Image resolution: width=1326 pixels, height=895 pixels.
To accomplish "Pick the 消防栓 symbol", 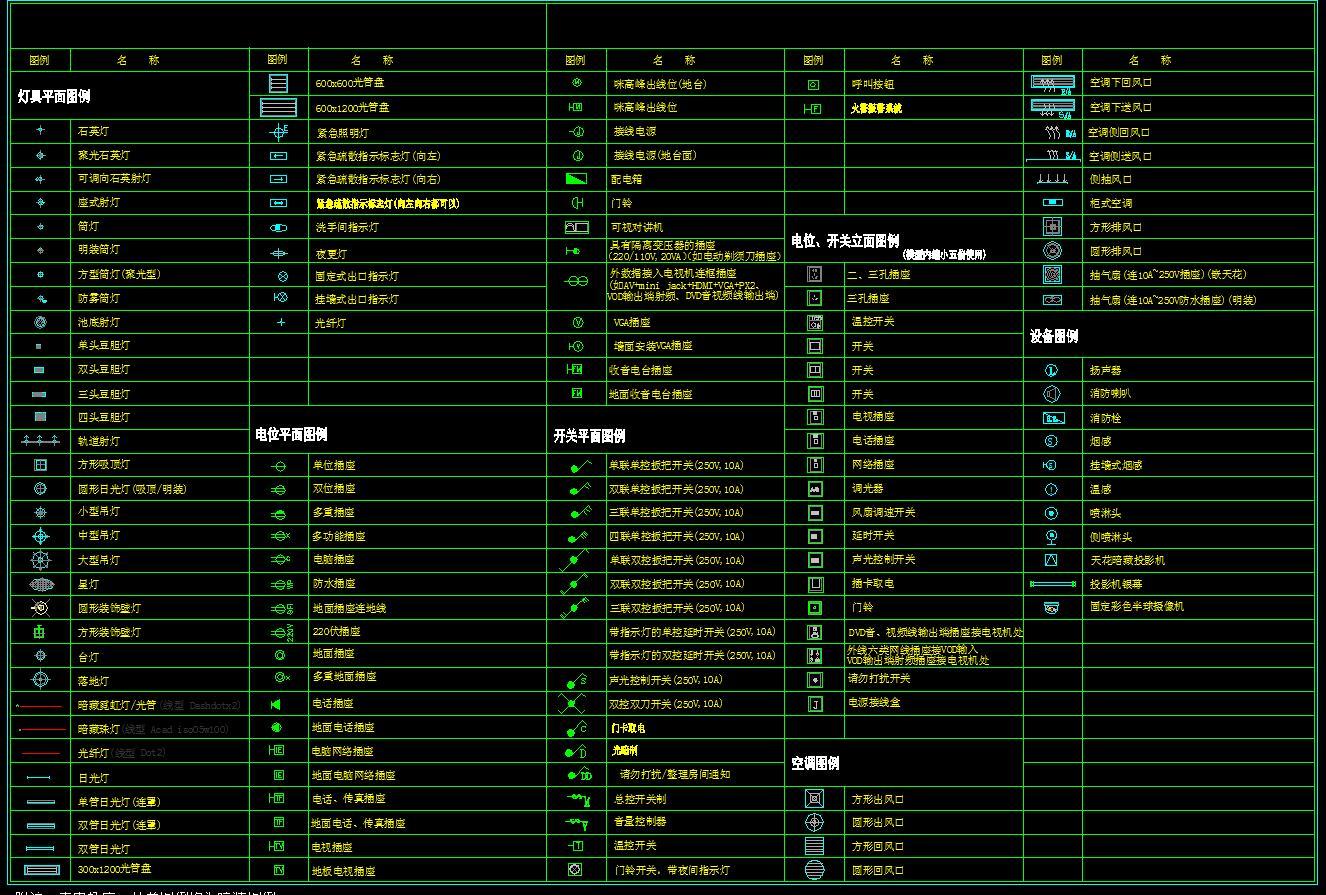I will tap(1053, 418).
